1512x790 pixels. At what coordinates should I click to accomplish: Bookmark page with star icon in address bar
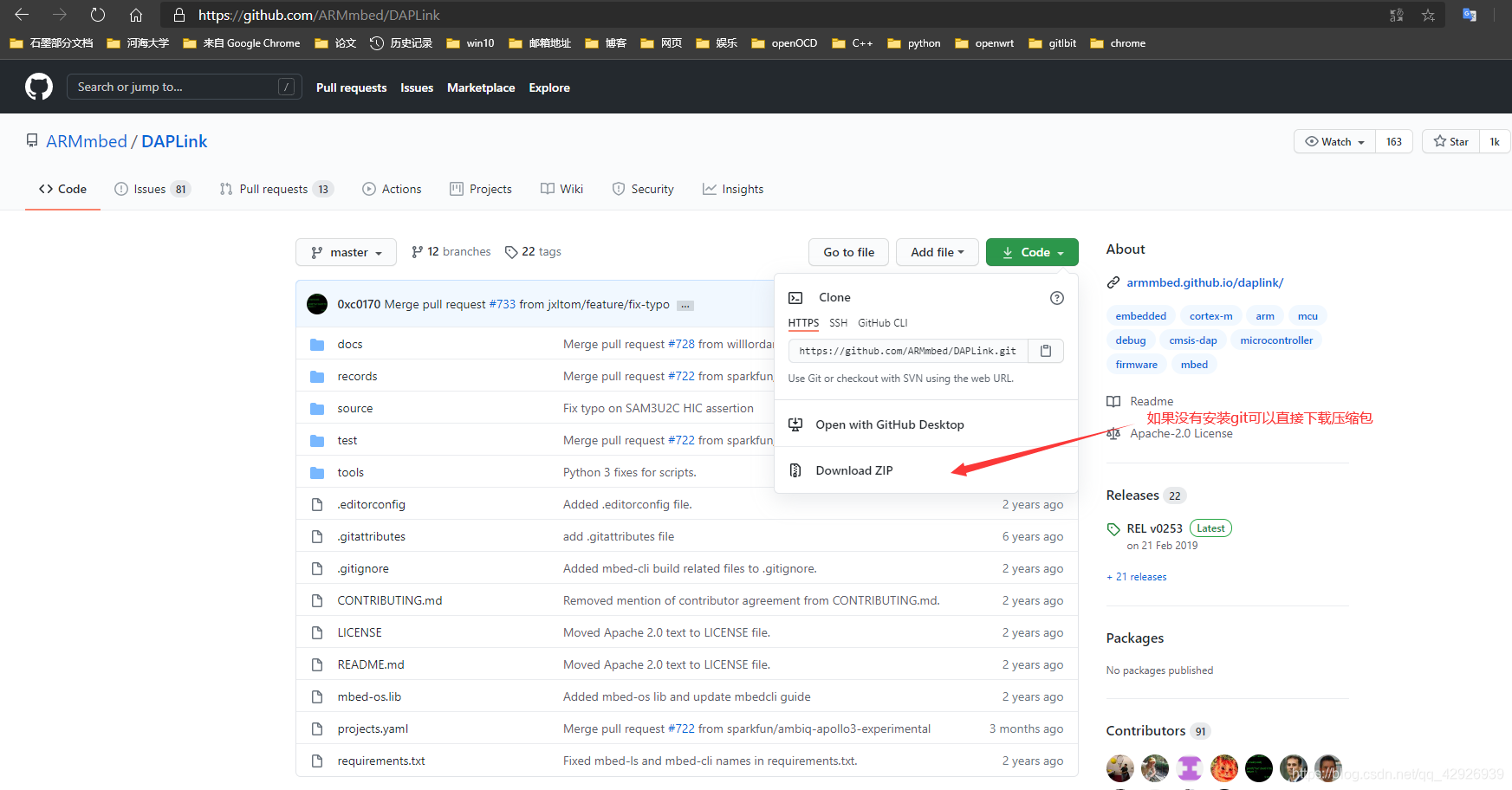point(1428,15)
